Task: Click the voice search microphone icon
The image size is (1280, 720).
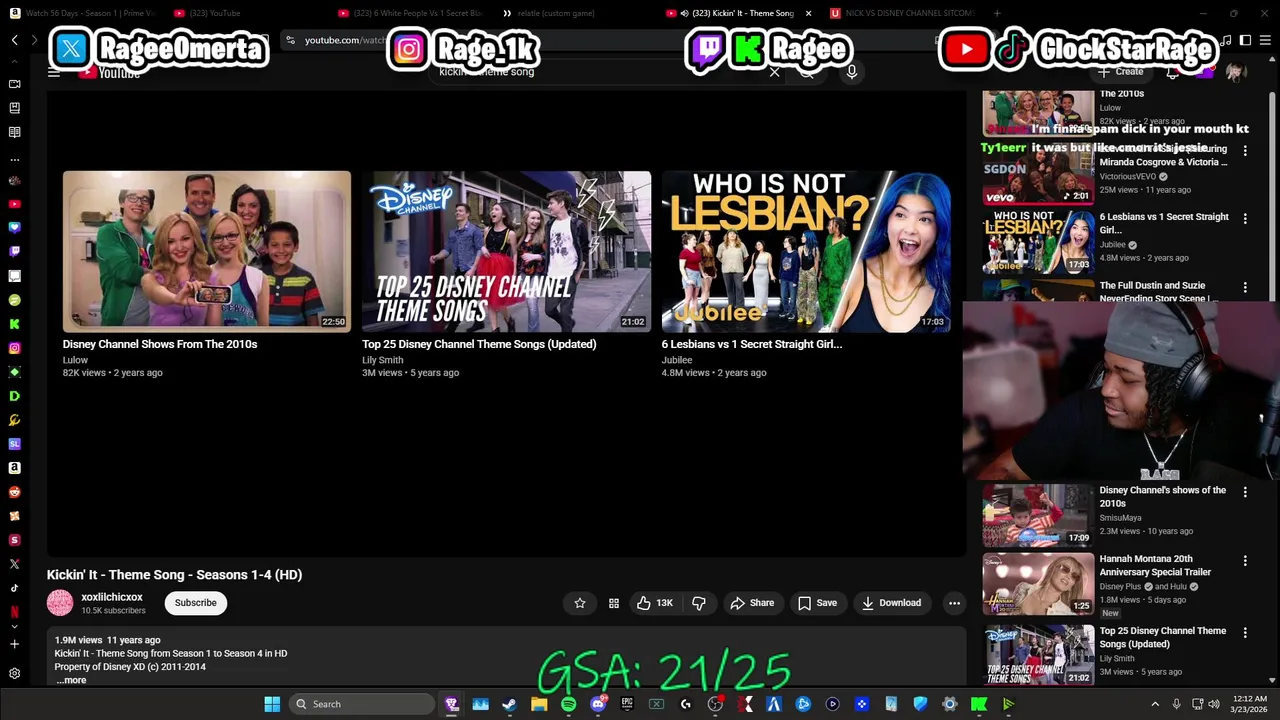Action: 852,72
